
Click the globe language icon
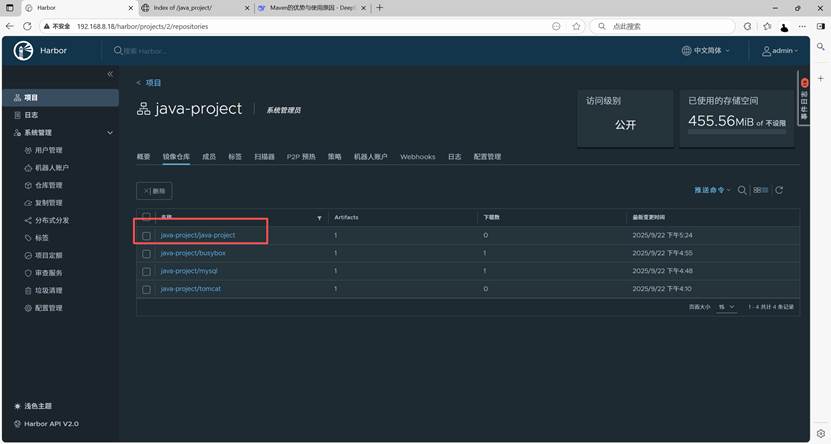(686, 50)
